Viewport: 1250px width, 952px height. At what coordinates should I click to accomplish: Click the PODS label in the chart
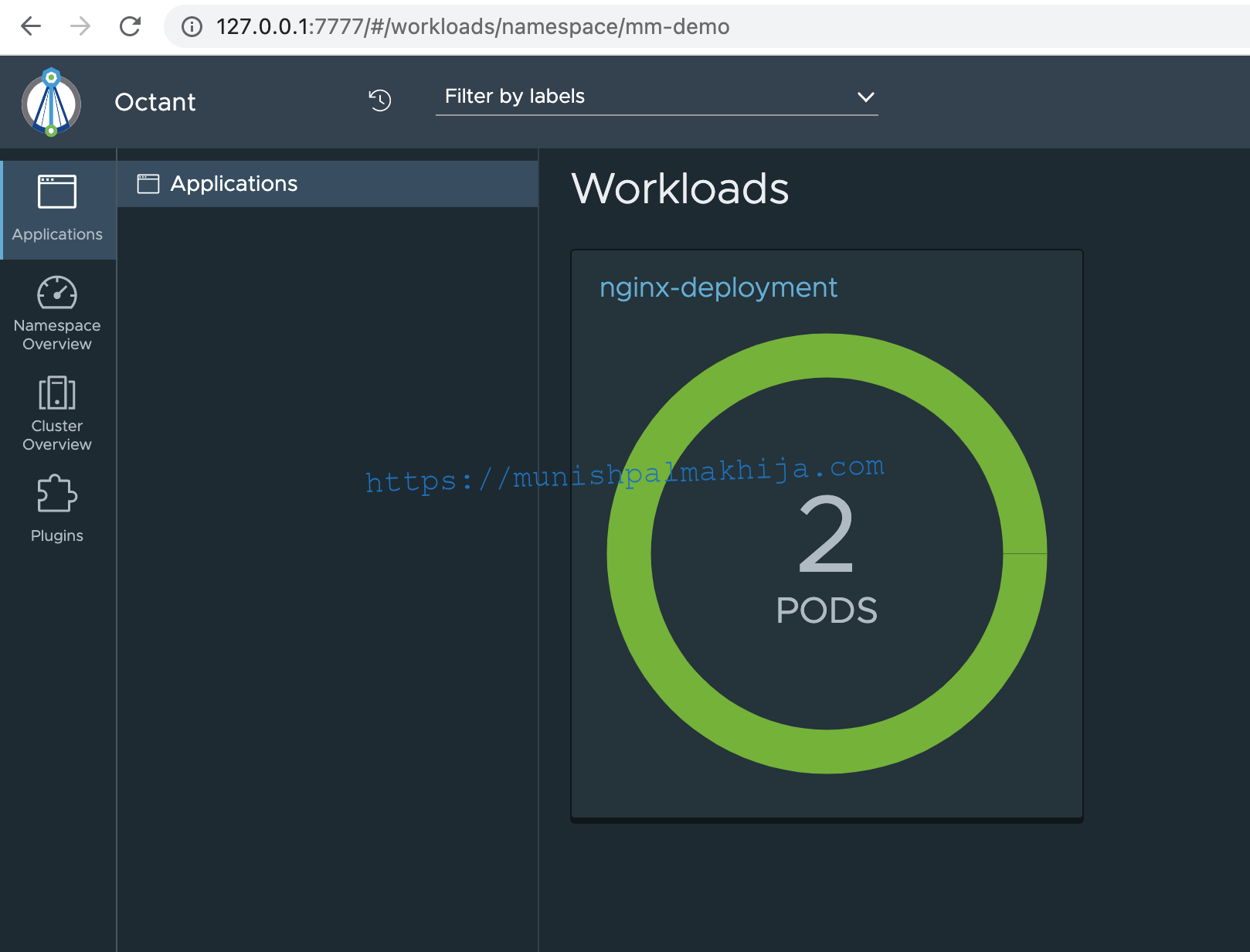(827, 610)
